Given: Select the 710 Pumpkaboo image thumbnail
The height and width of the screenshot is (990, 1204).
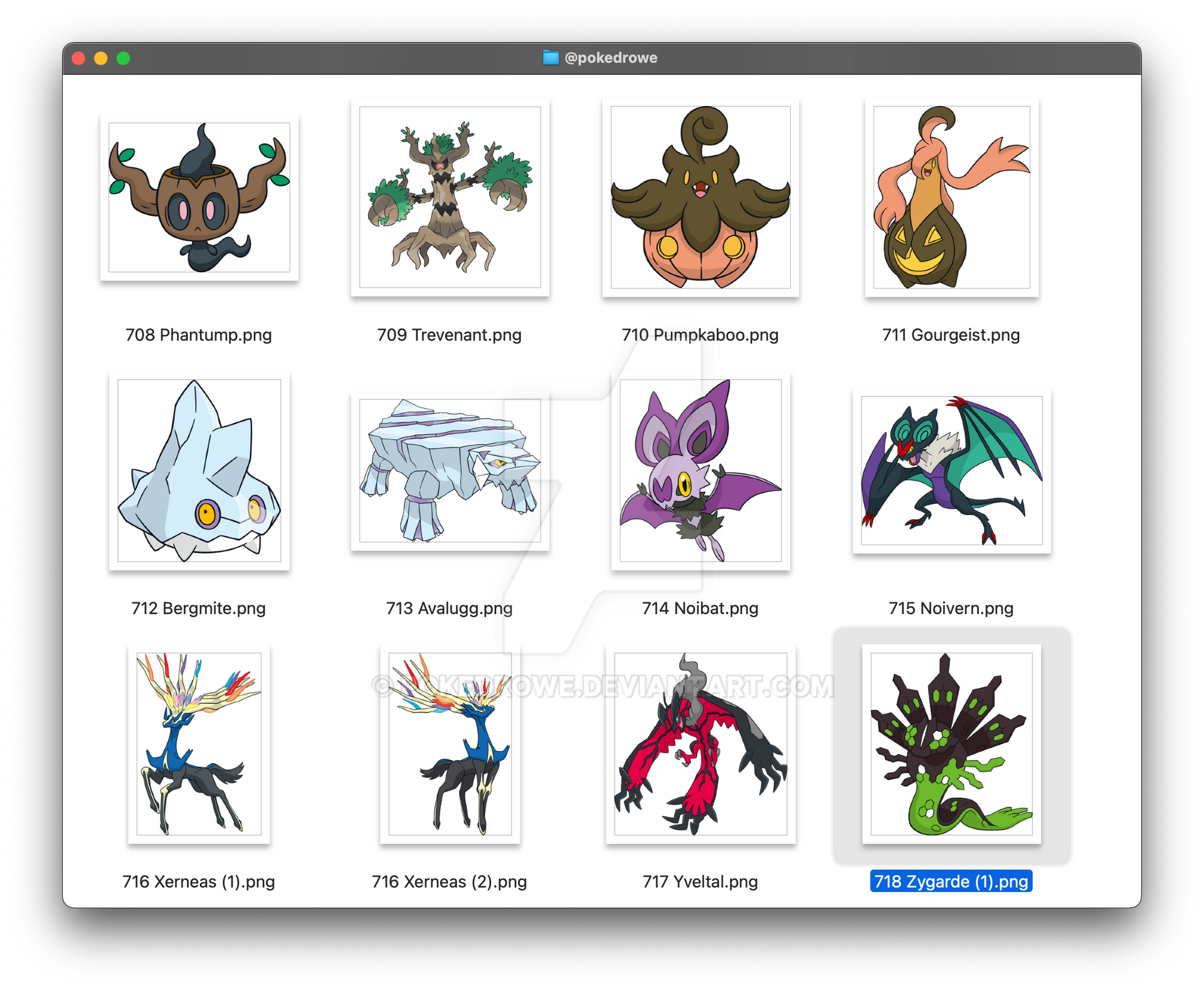Looking at the screenshot, I should [x=700, y=197].
